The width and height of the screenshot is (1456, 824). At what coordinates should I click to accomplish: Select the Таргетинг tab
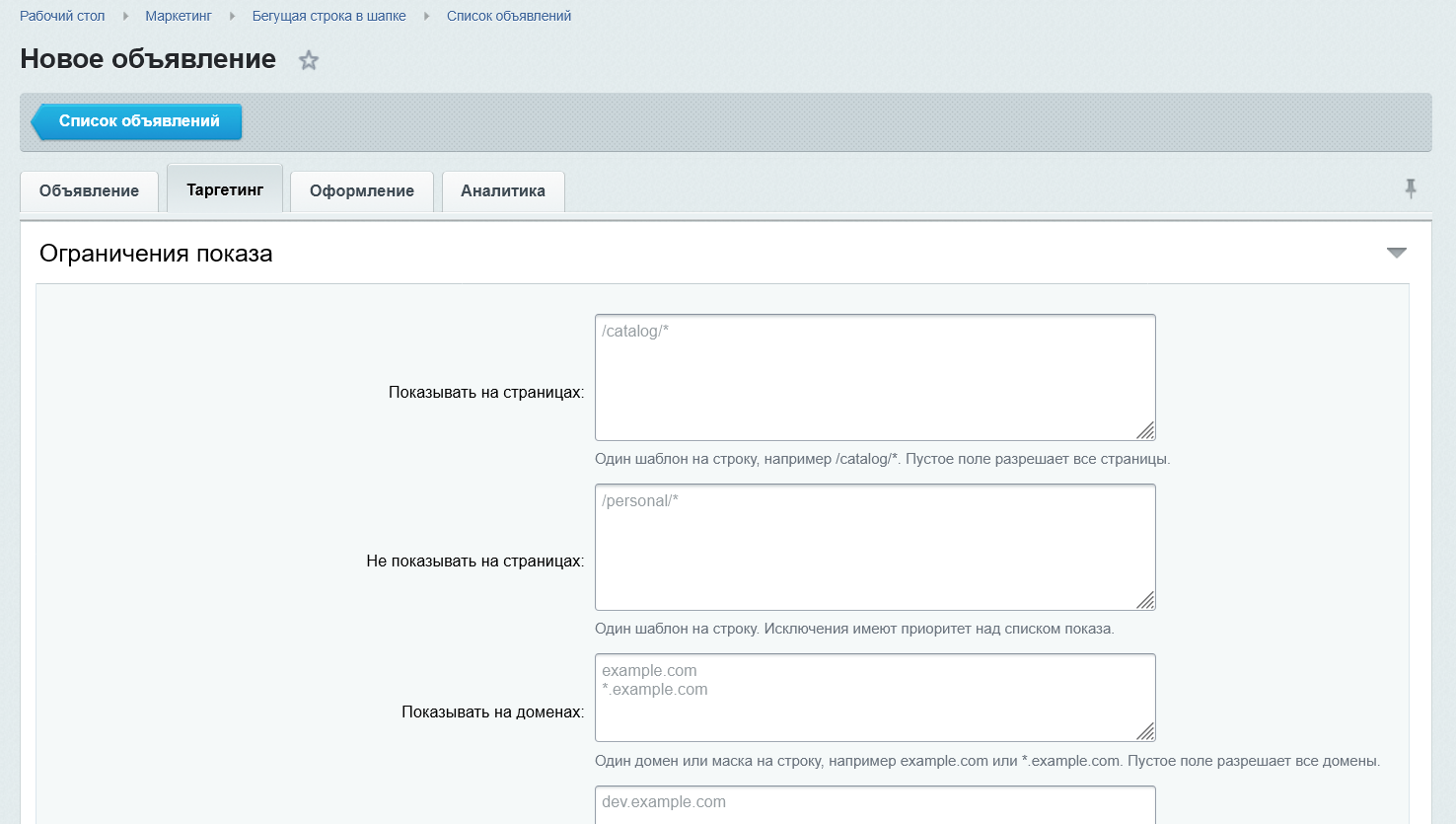coord(225,188)
